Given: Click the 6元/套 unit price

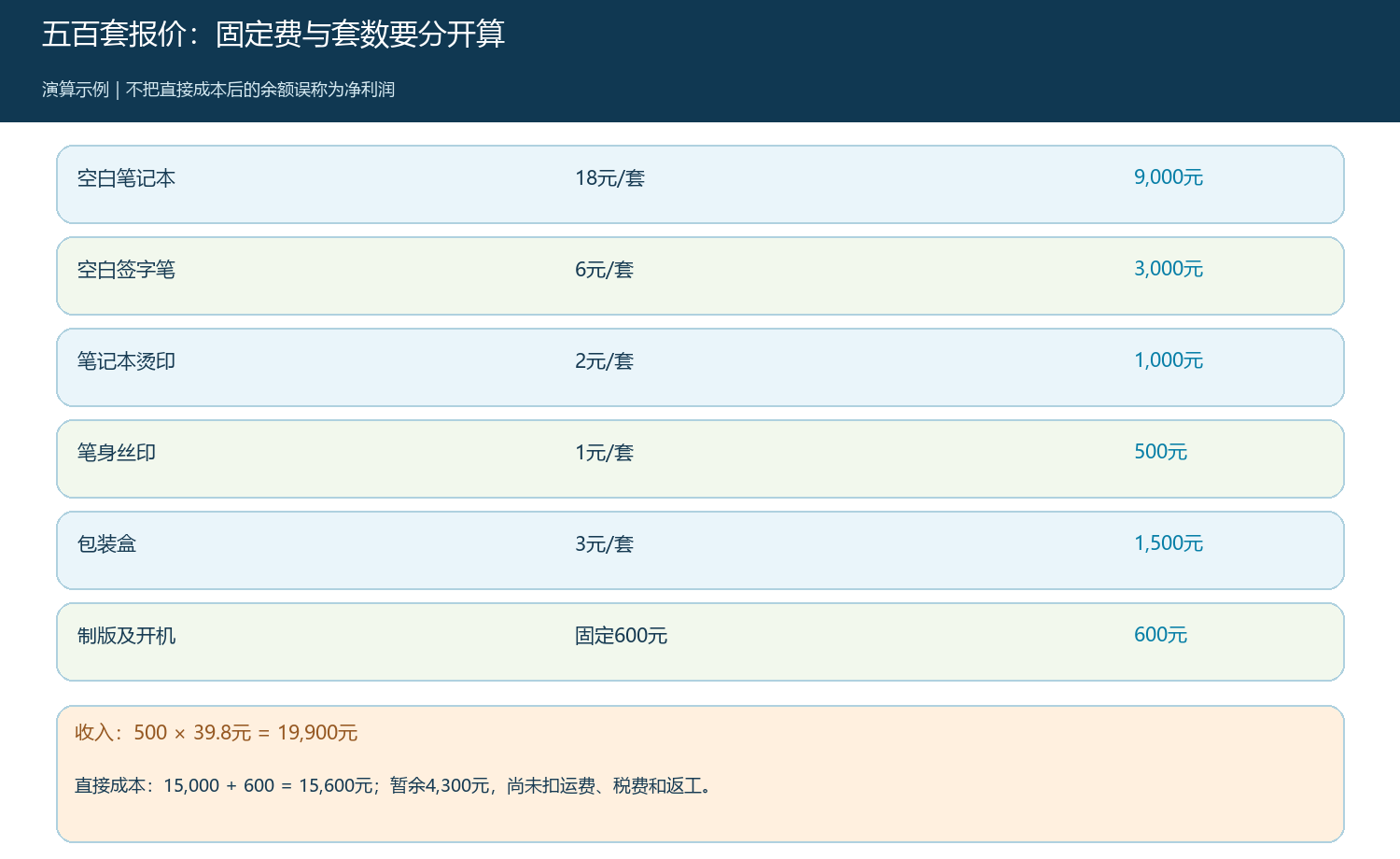Looking at the screenshot, I should pyautogui.click(x=604, y=270).
